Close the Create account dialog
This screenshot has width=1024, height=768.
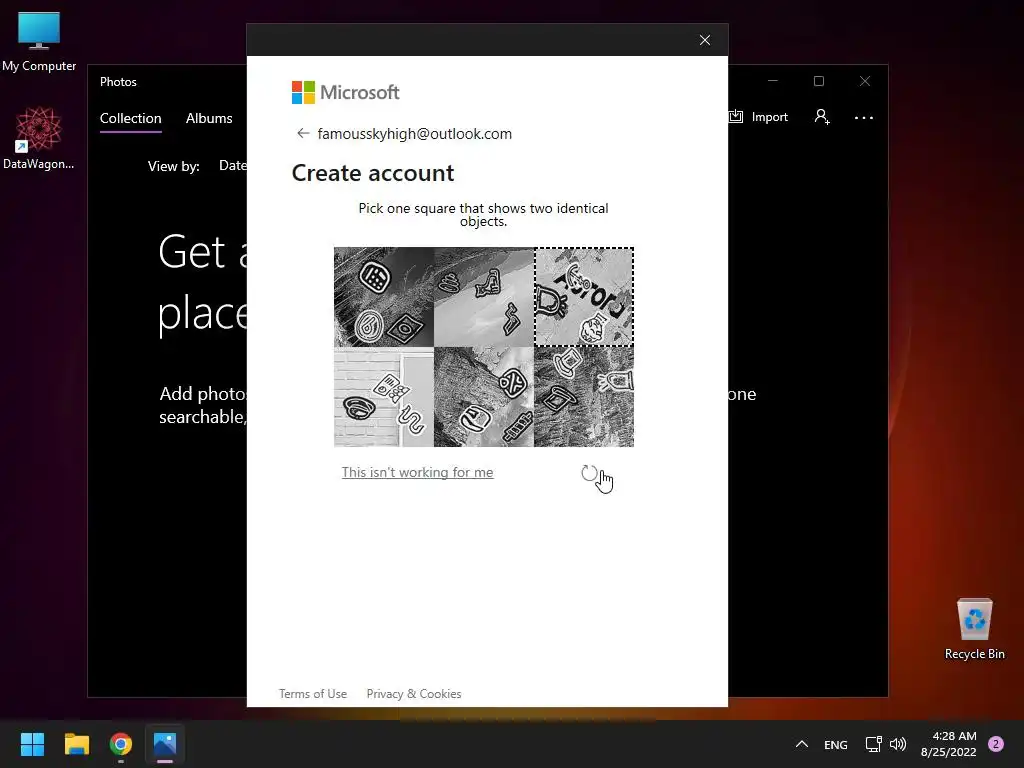(x=705, y=40)
